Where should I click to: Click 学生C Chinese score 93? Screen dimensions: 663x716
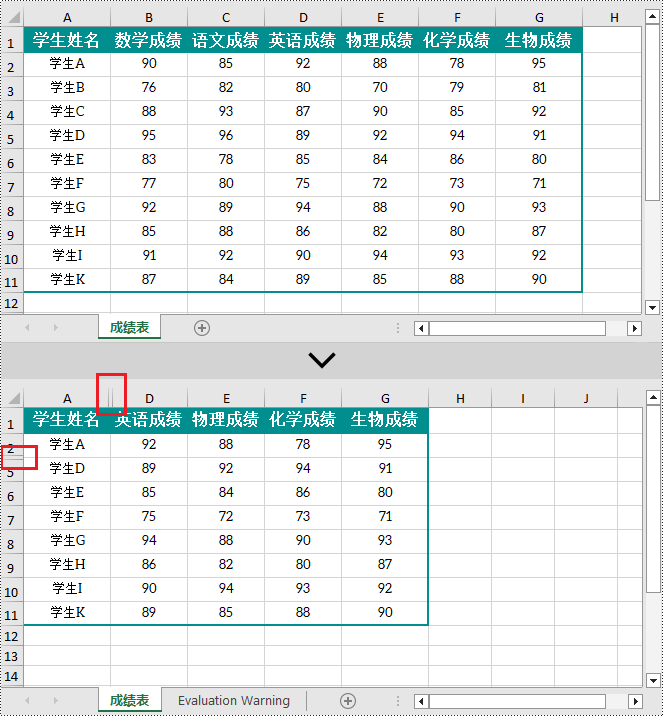coord(226,112)
